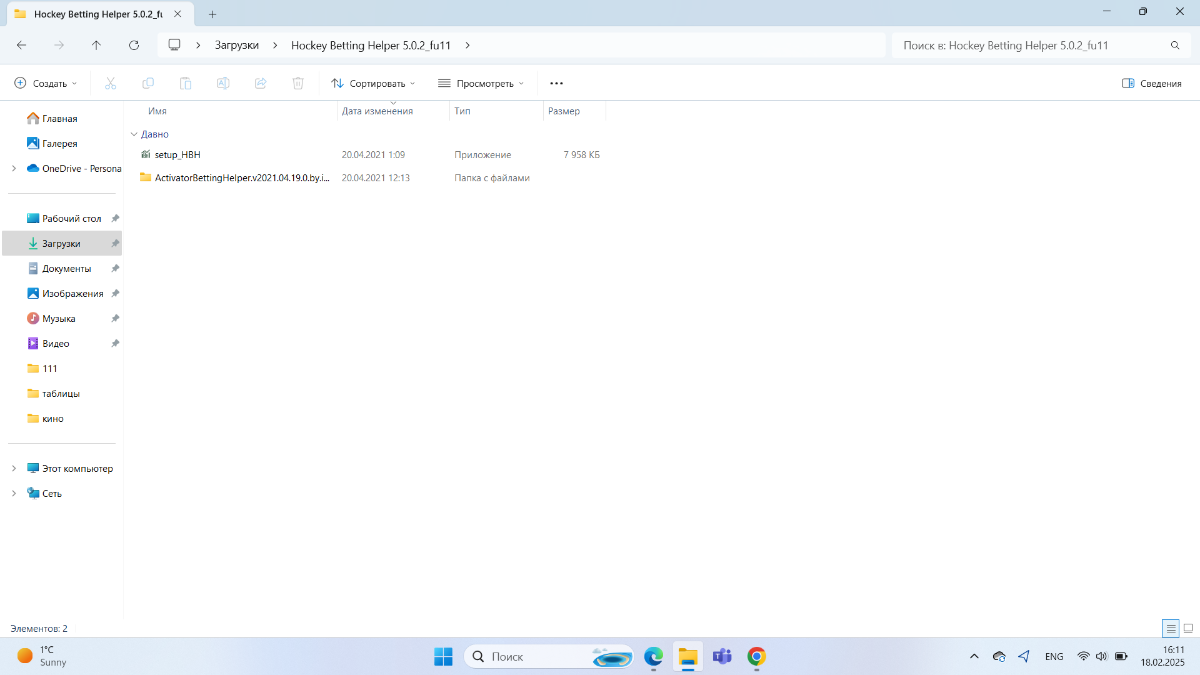Open Галерея in the navigation pane

(x=59, y=143)
